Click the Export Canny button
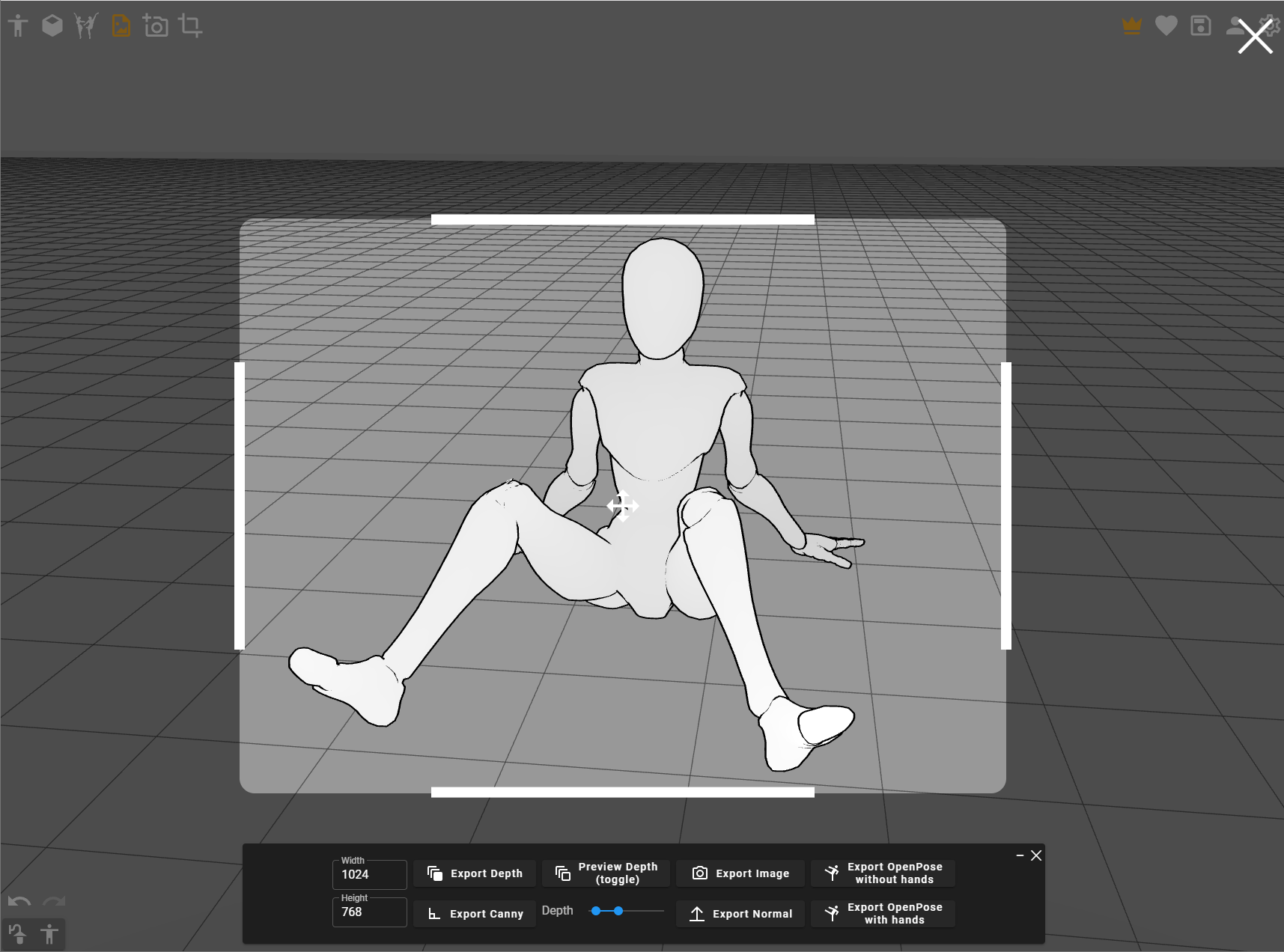This screenshot has height=952, width=1284. coord(475,914)
